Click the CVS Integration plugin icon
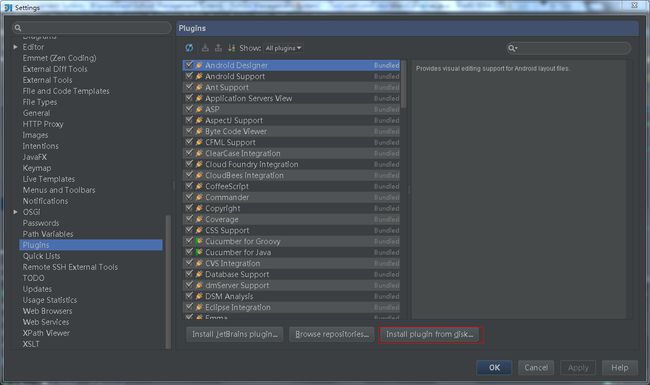The width and height of the screenshot is (650, 385). (x=199, y=263)
